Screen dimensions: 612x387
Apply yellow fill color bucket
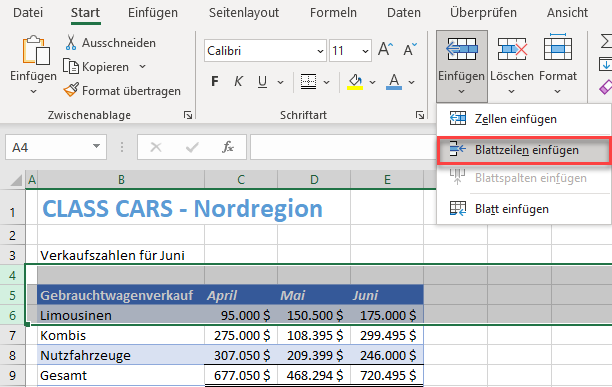[355, 82]
